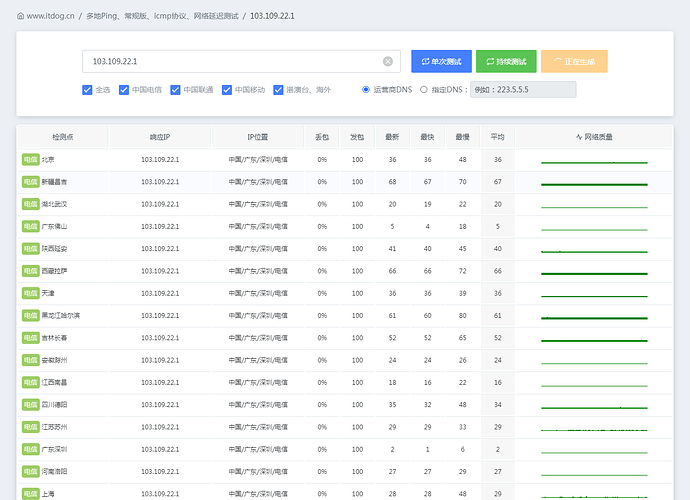Click the 正在生成 button
The height and width of the screenshot is (500, 690).
click(574, 61)
